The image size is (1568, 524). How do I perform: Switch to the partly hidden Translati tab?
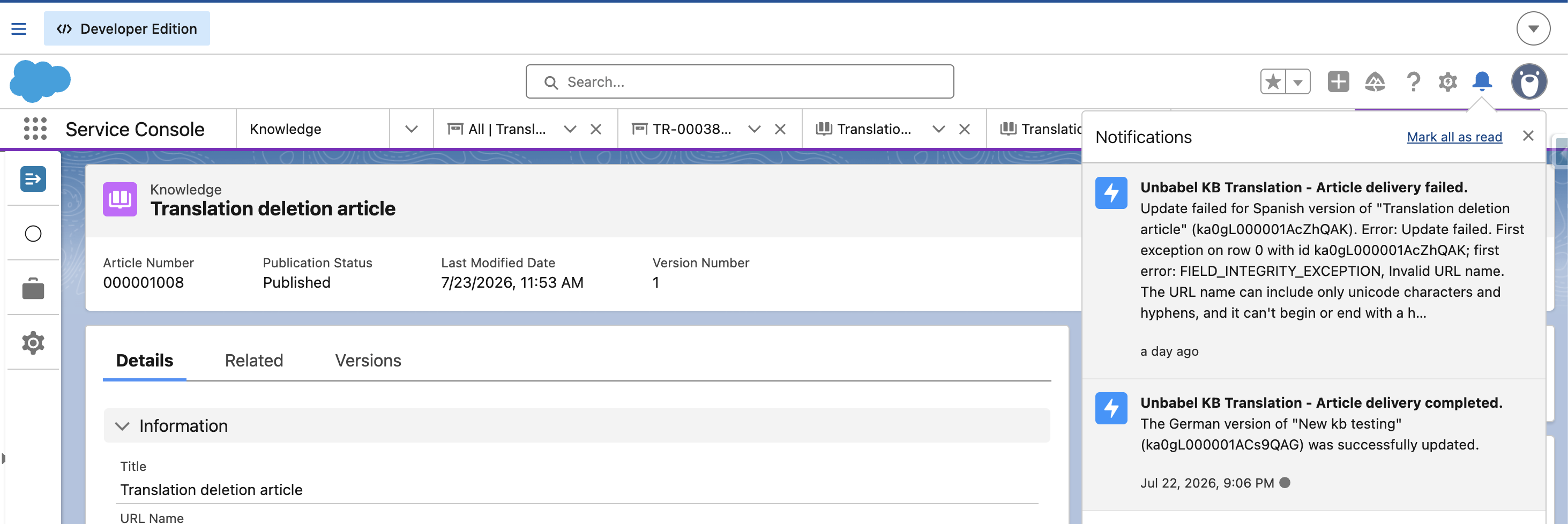1040,129
